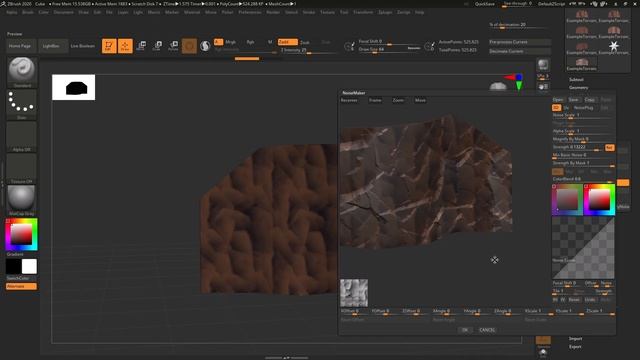Select the Draw mode icon
Image resolution: width=640 pixels, height=360 pixels.
(125, 46)
